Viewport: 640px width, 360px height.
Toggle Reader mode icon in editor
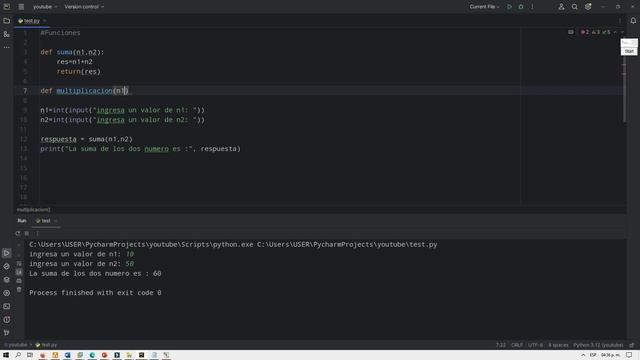point(571,32)
